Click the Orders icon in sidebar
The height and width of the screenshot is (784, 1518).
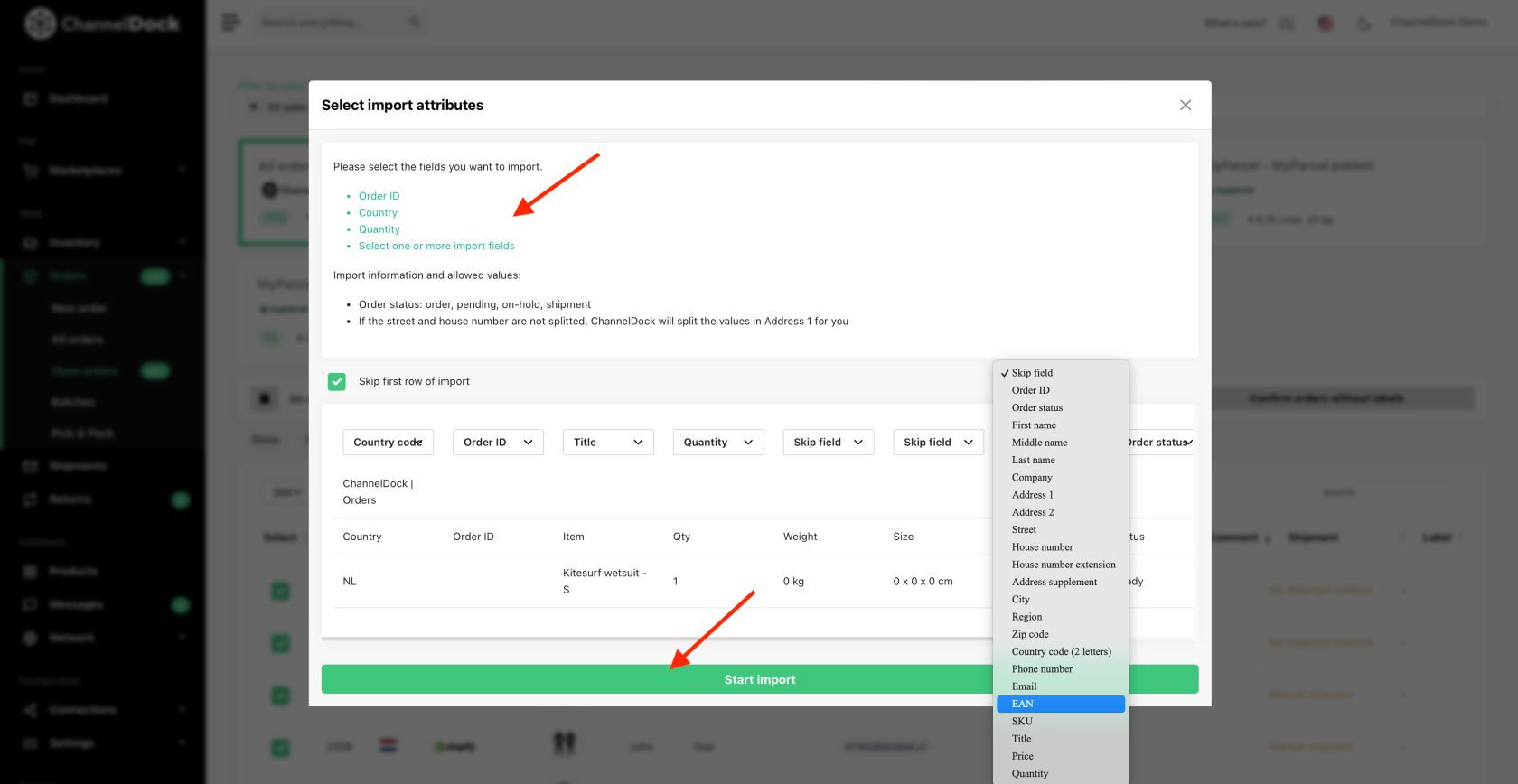coord(30,275)
